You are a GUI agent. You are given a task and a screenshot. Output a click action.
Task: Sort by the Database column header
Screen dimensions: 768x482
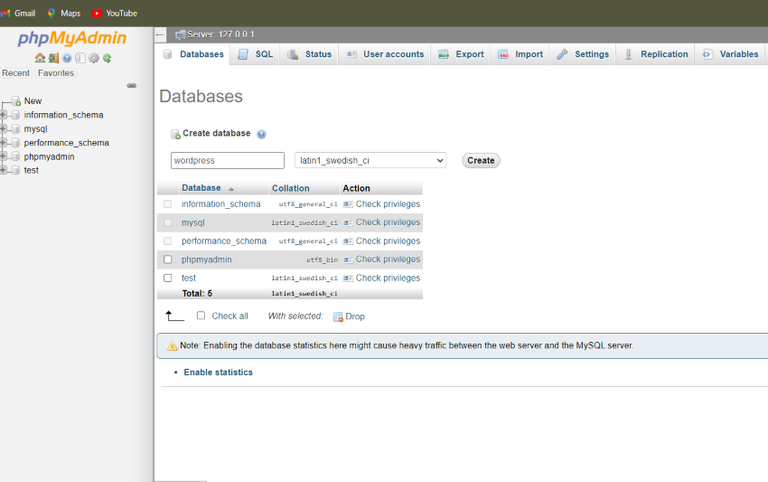[201, 188]
